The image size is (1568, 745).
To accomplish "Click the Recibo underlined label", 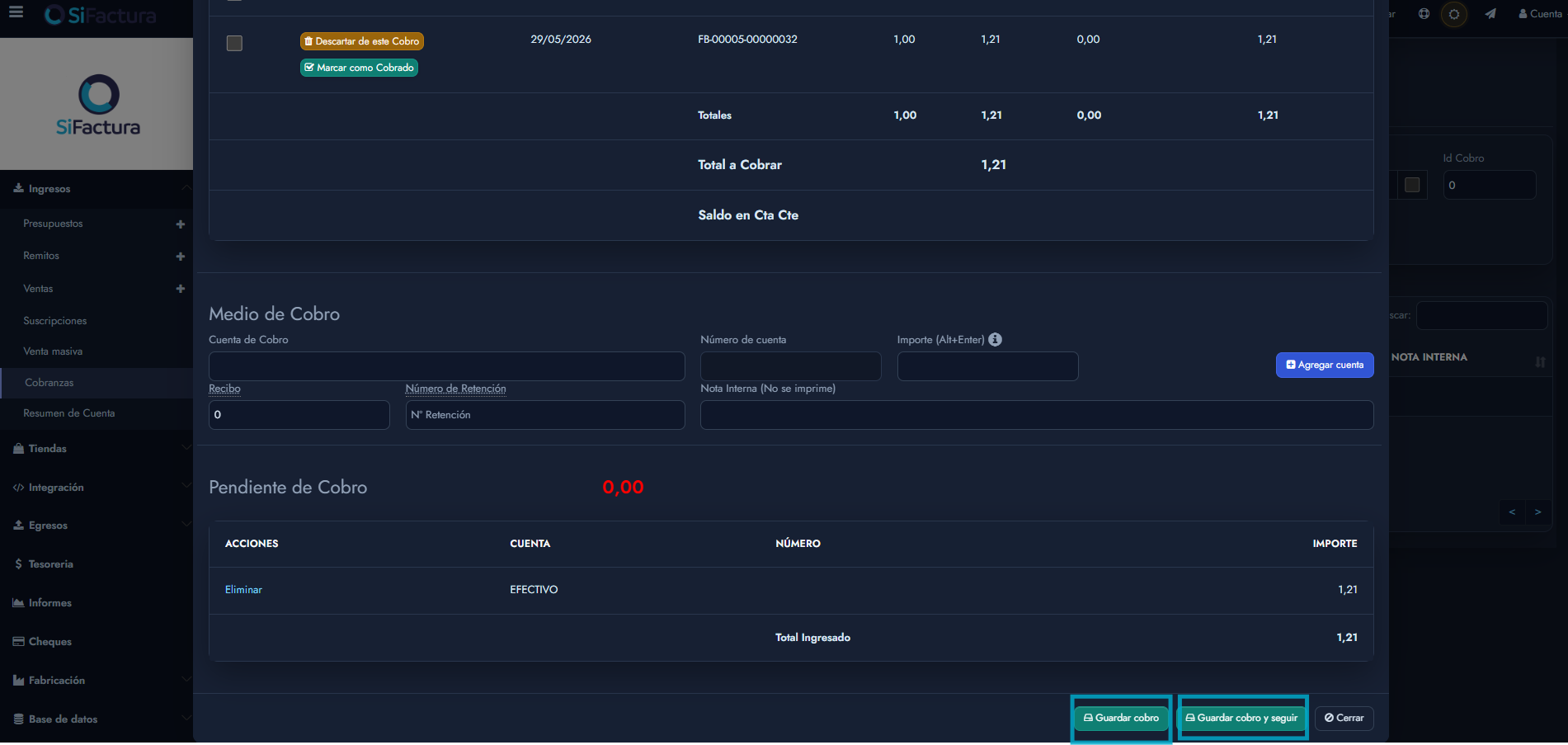I will pos(224,389).
